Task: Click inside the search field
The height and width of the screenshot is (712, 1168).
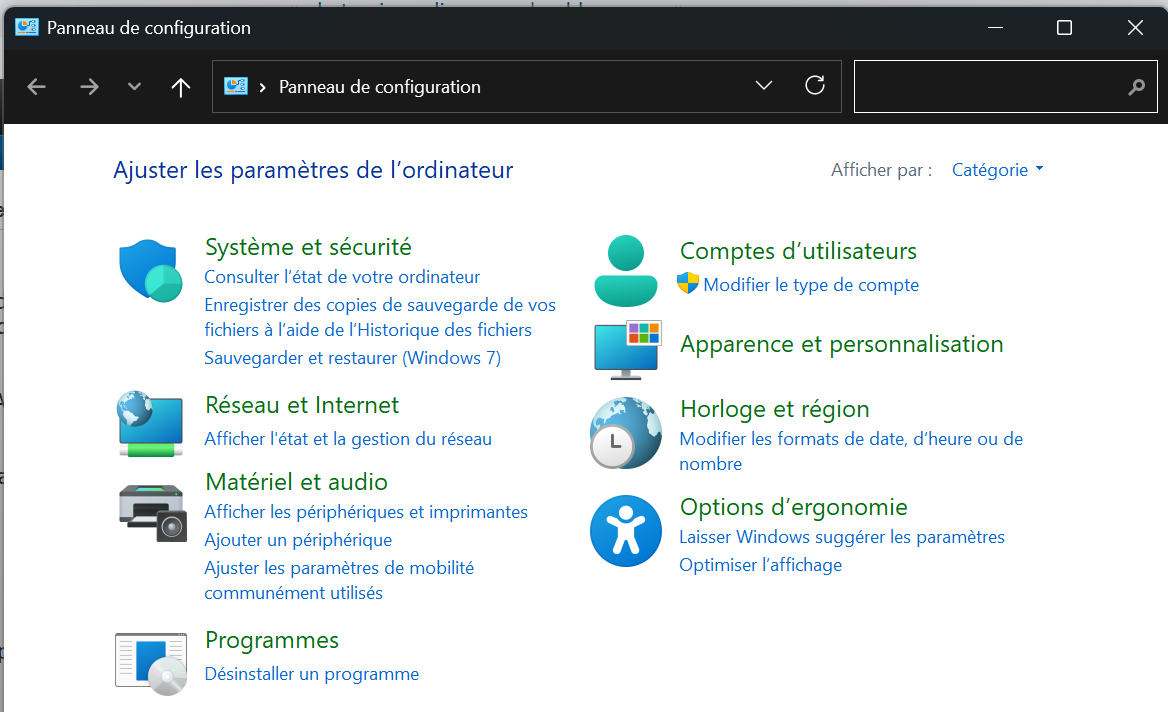Action: [x=1000, y=86]
